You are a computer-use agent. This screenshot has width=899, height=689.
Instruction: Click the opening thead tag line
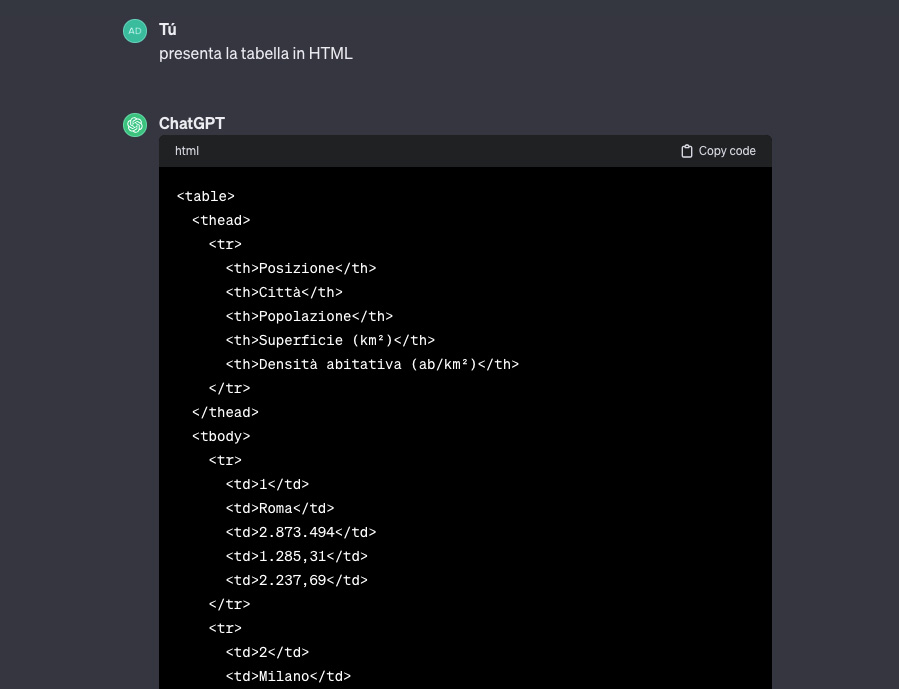pos(221,221)
